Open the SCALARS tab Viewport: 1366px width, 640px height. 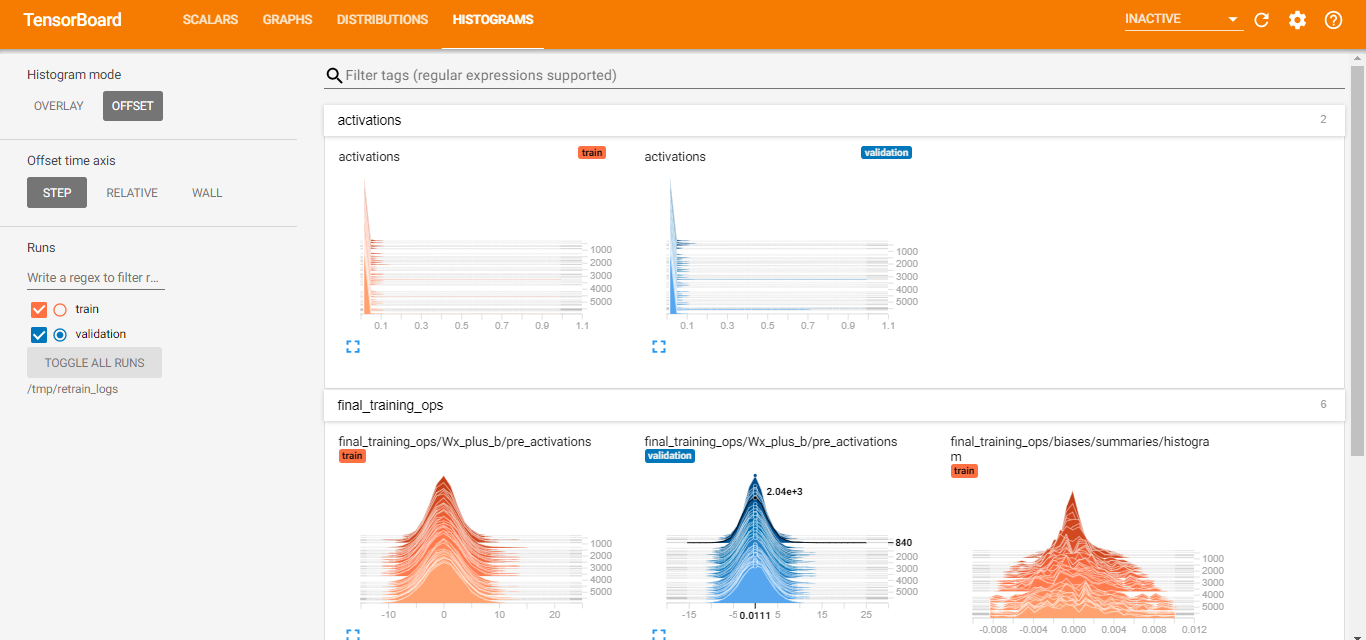[x=210, y=20]
